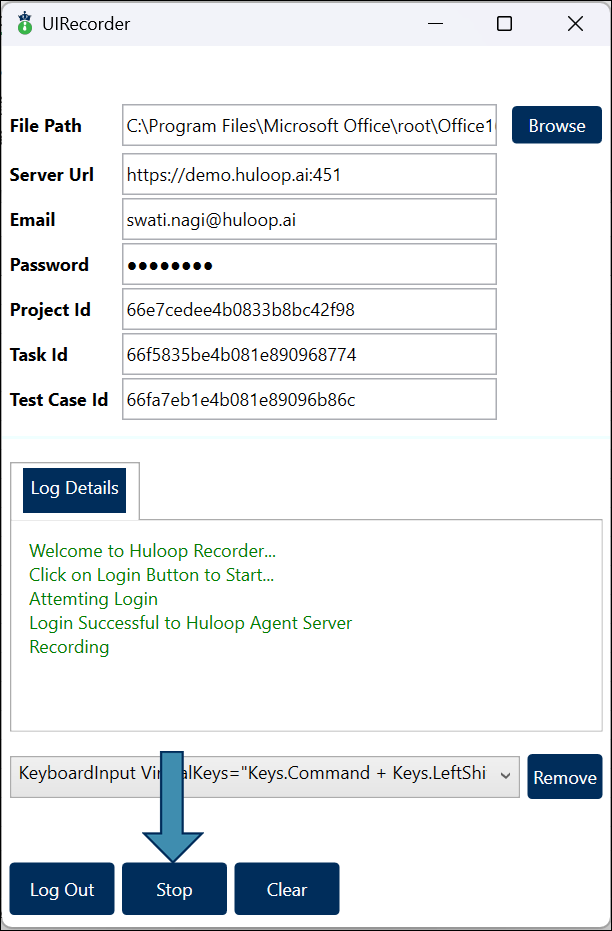This screenshot has width=612, height=931.
Task: Select the Test Case Id field
Action: (x=309, y=400)
